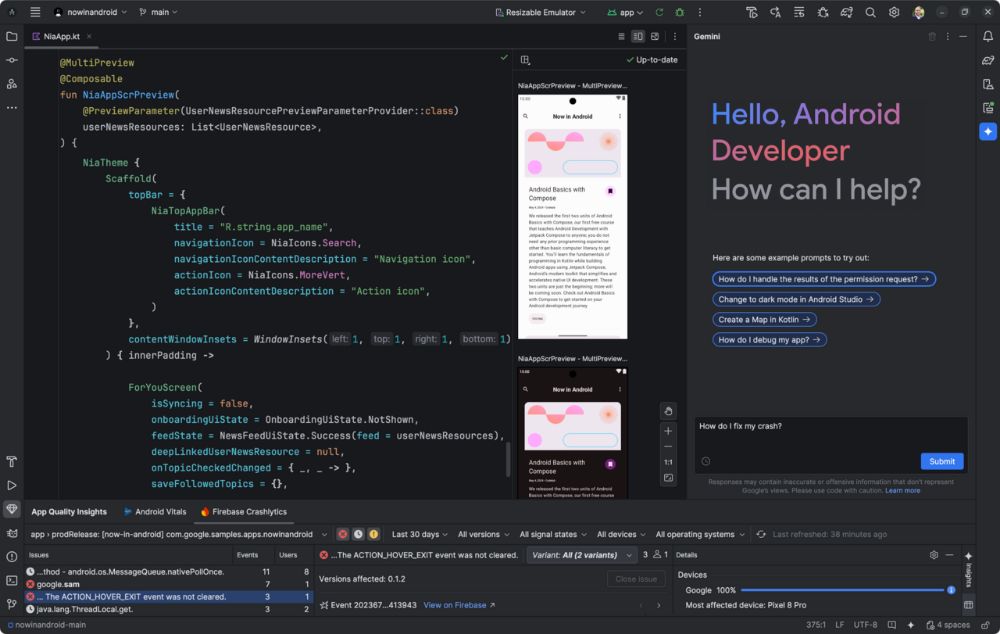Open the Commit tool window
Viewport: 1000px width, 634px height.
[11, 60]
